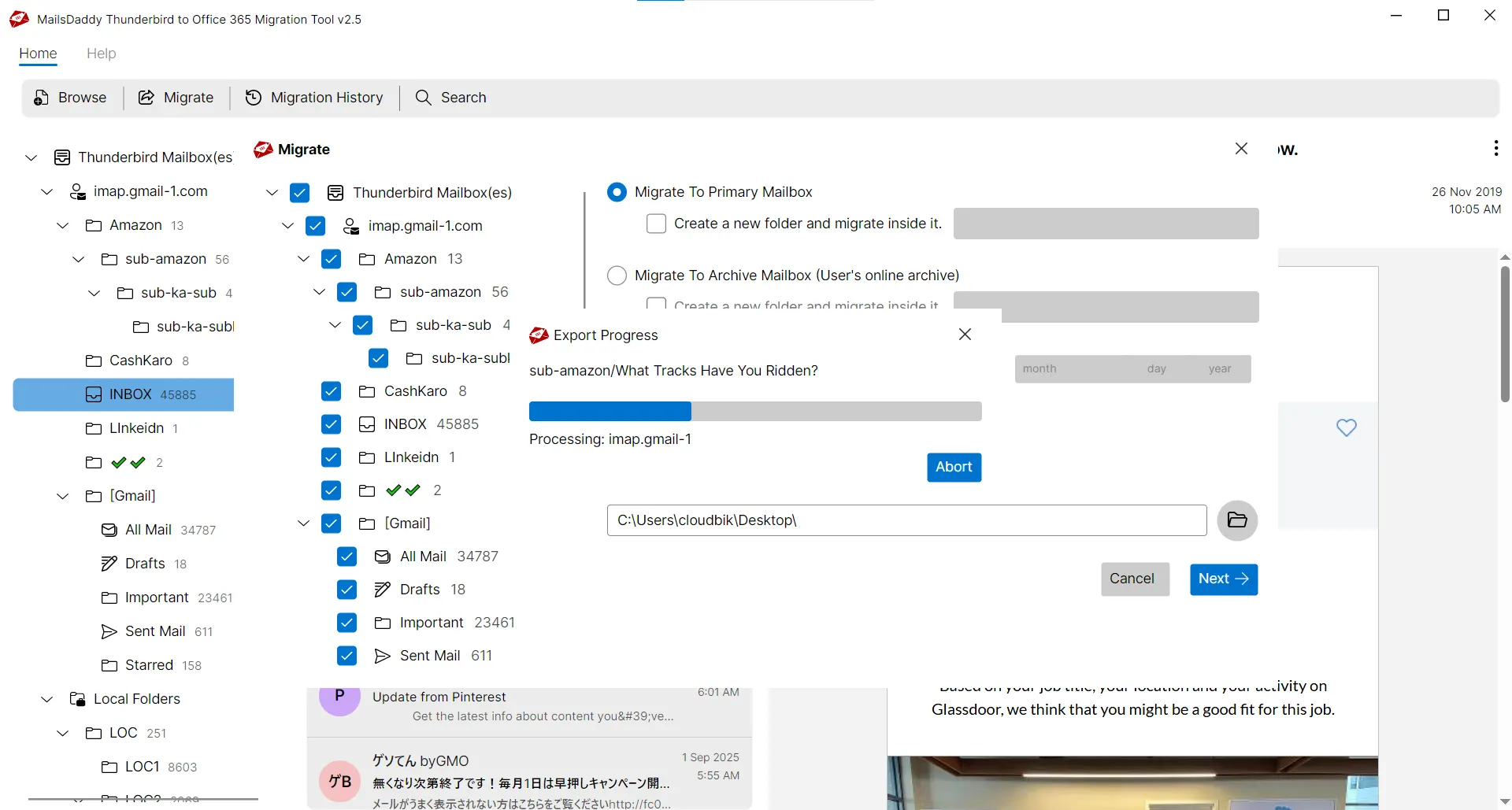1512x810 pixels.
Task: Click the export progress bar
Action: [754, 411]
